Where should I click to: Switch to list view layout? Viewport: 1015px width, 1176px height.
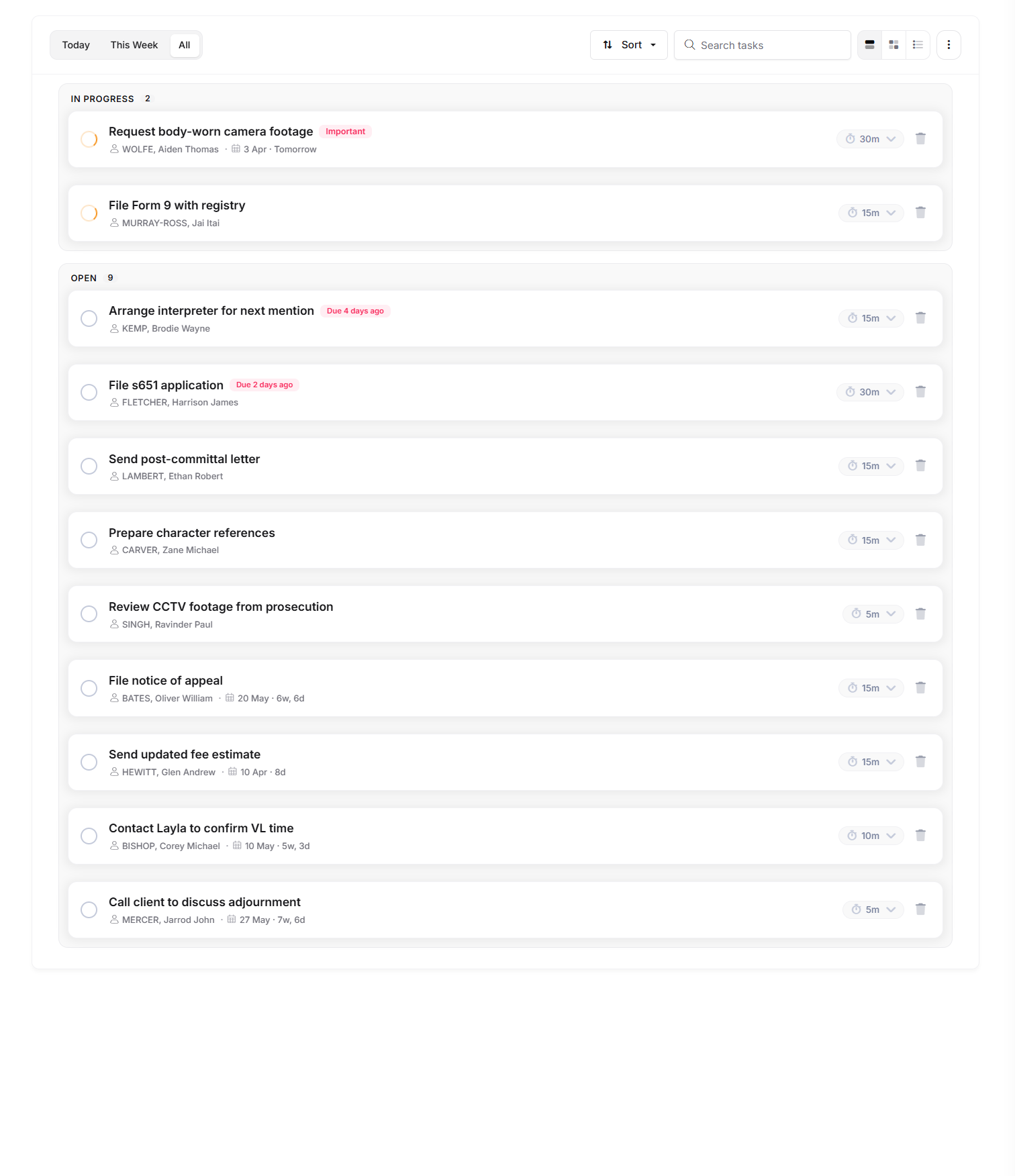click(x=918, y=44)
